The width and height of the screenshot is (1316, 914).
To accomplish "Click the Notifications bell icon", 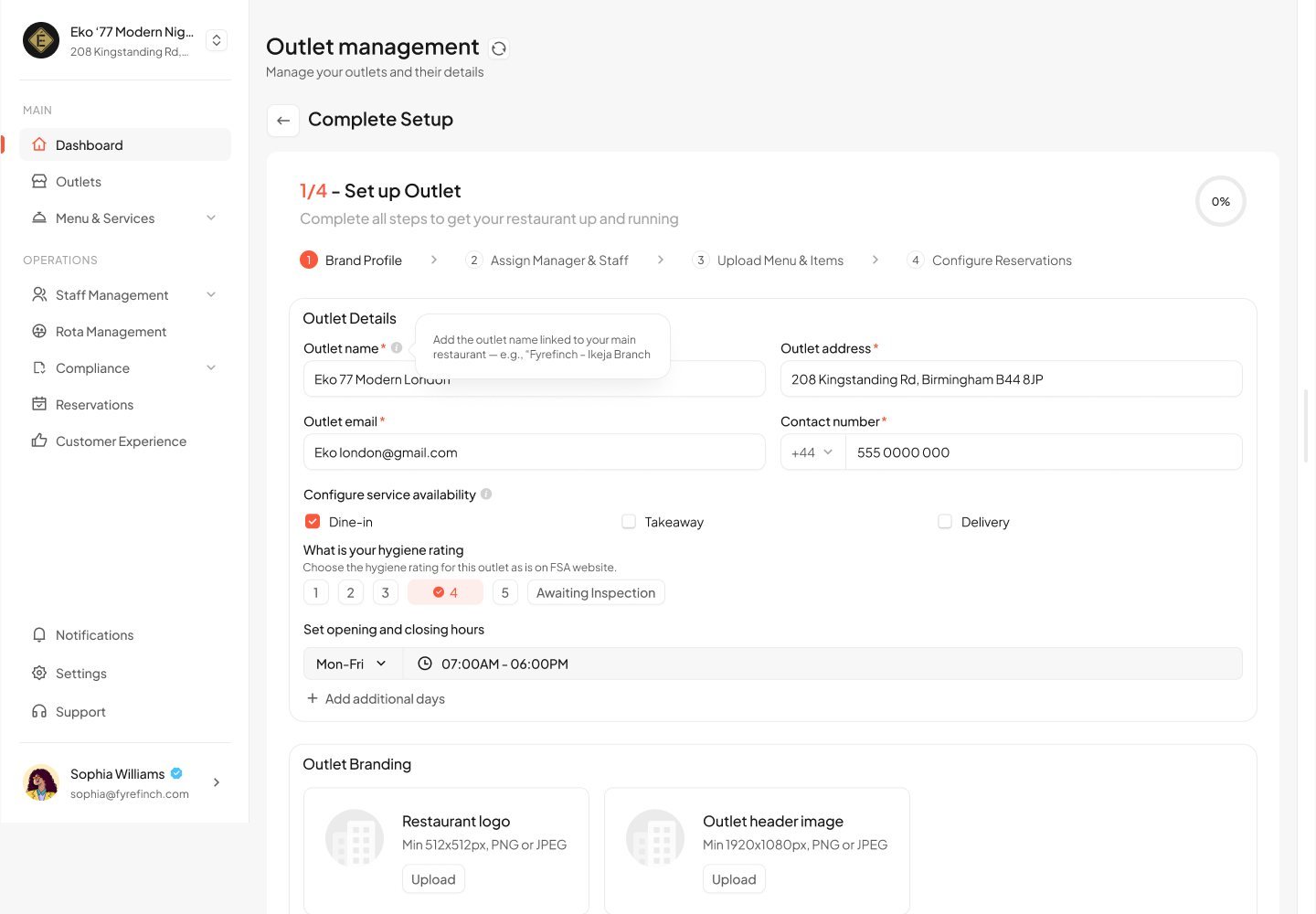I will 39,634.
